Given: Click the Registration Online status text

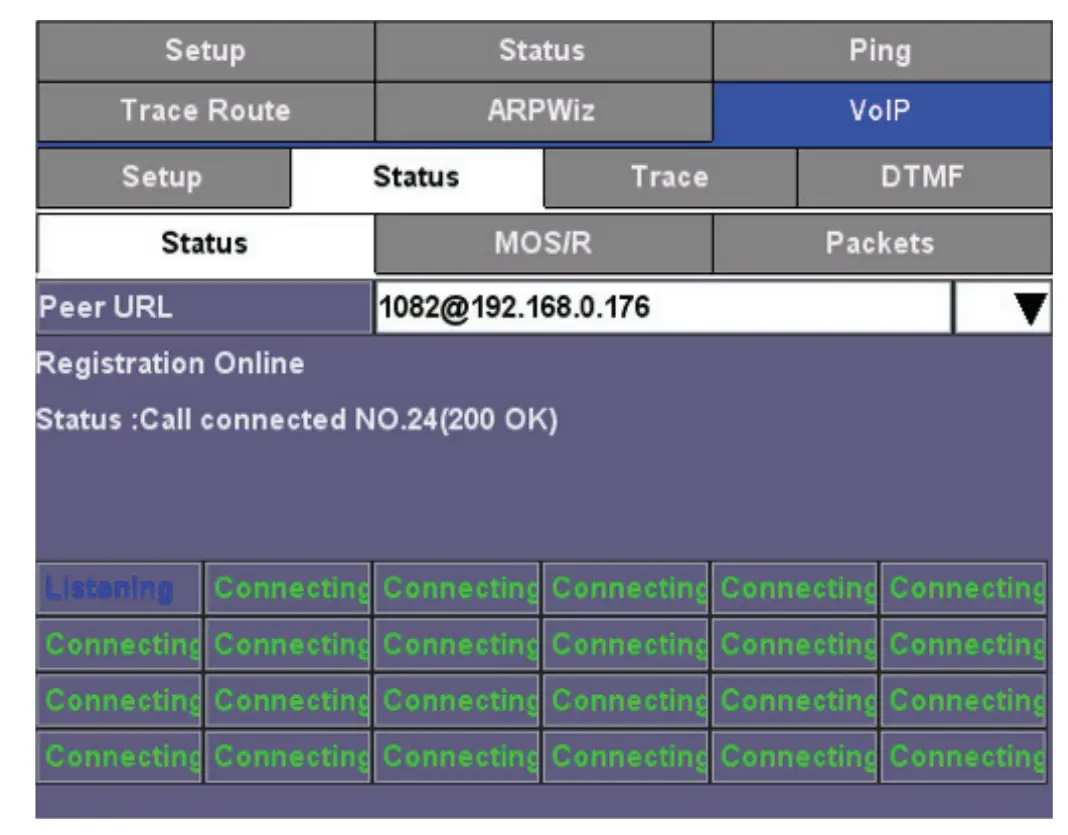Looking at the screenshot, I should [x=170, y=365].
